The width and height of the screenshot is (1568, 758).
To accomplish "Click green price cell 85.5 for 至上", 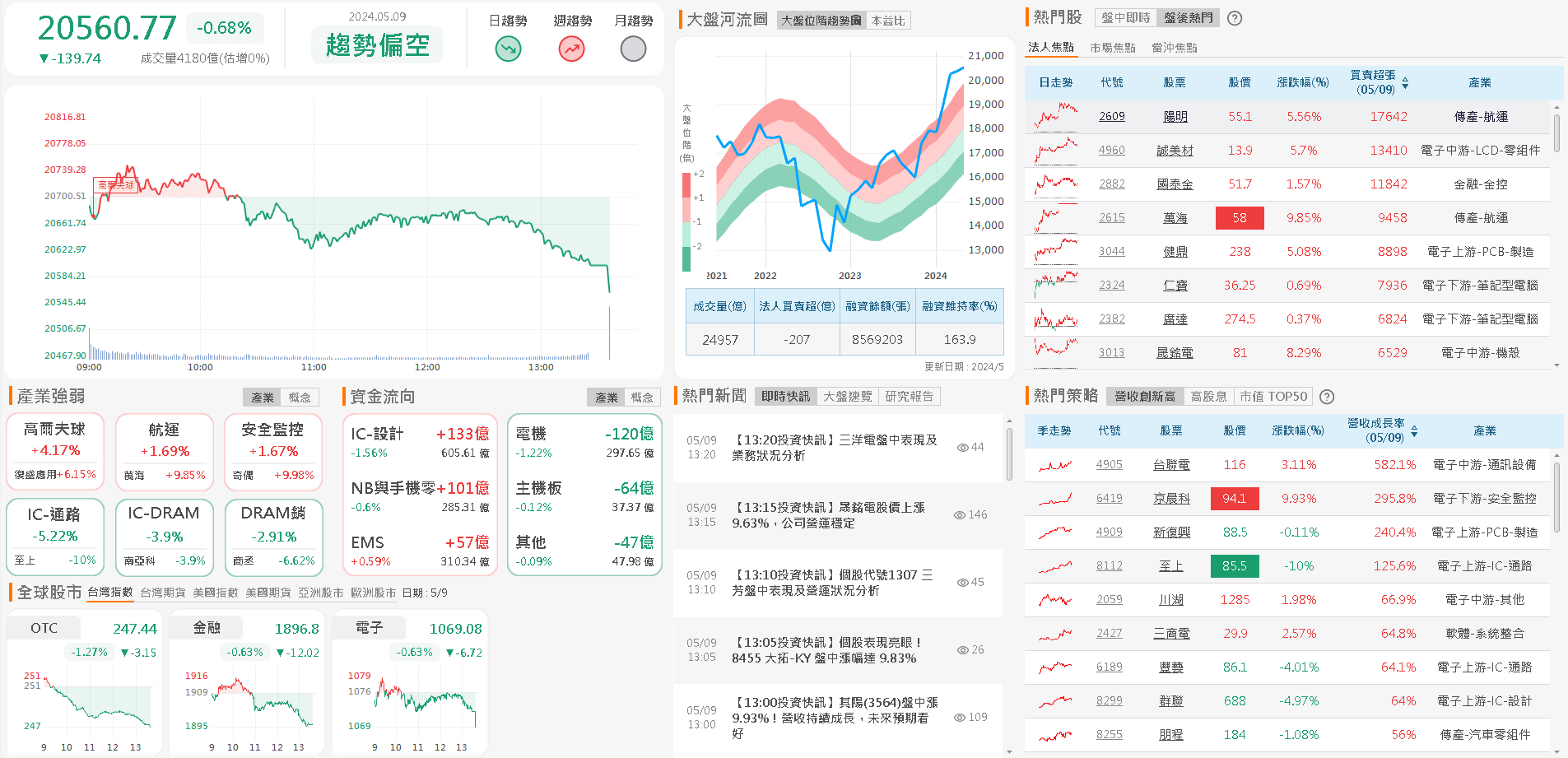I will click(x=1235, y=566).
